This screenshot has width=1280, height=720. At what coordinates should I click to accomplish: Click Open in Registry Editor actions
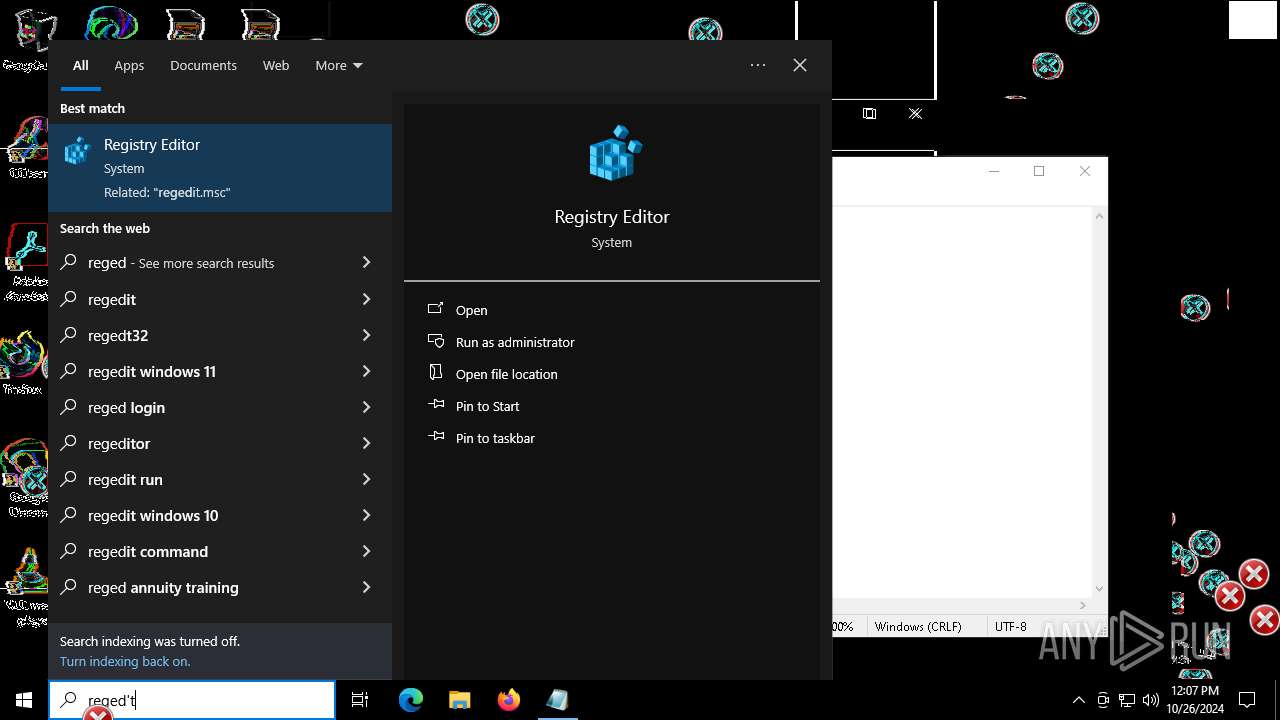click(x=472, y=310)
